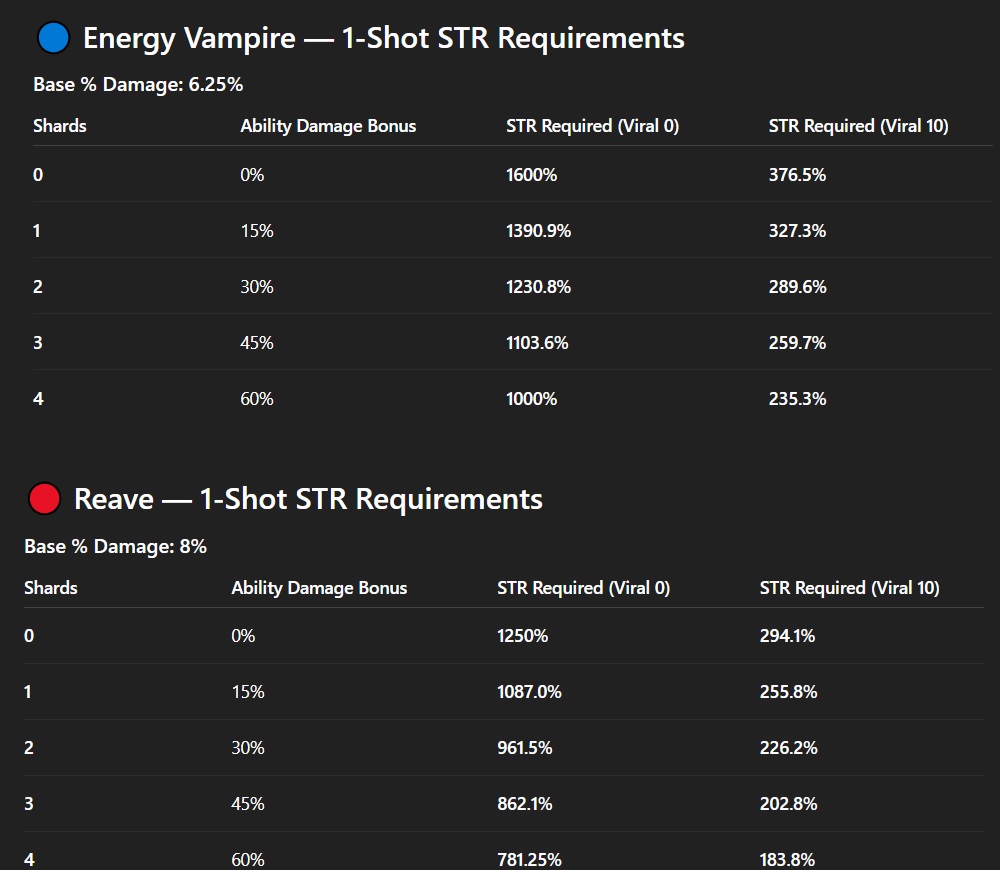Viewport: 1000px width, 870px height.
Task: Click the text 'Base % Damage: 6.25%'
Action: tap(138, 85)
